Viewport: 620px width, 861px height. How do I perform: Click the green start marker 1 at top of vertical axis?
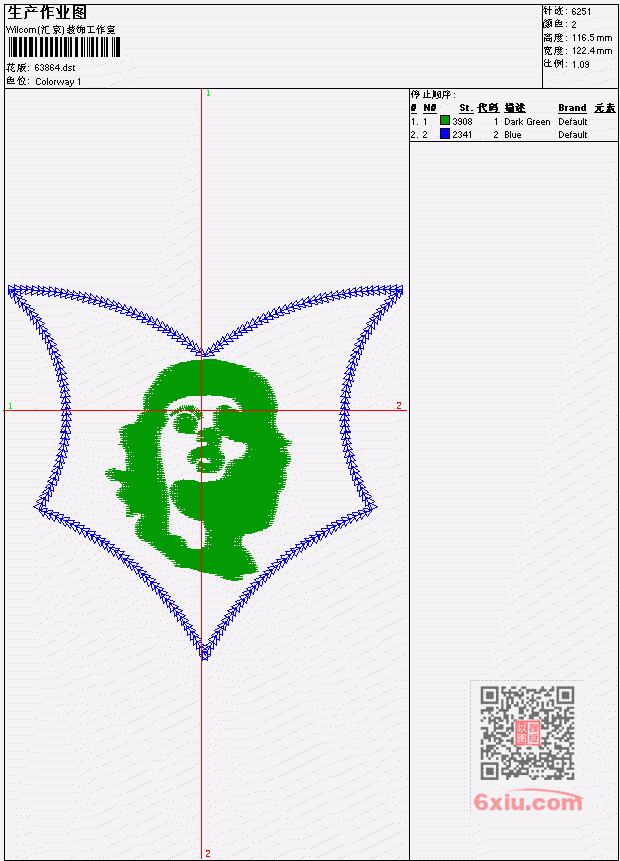click(209, 94)
